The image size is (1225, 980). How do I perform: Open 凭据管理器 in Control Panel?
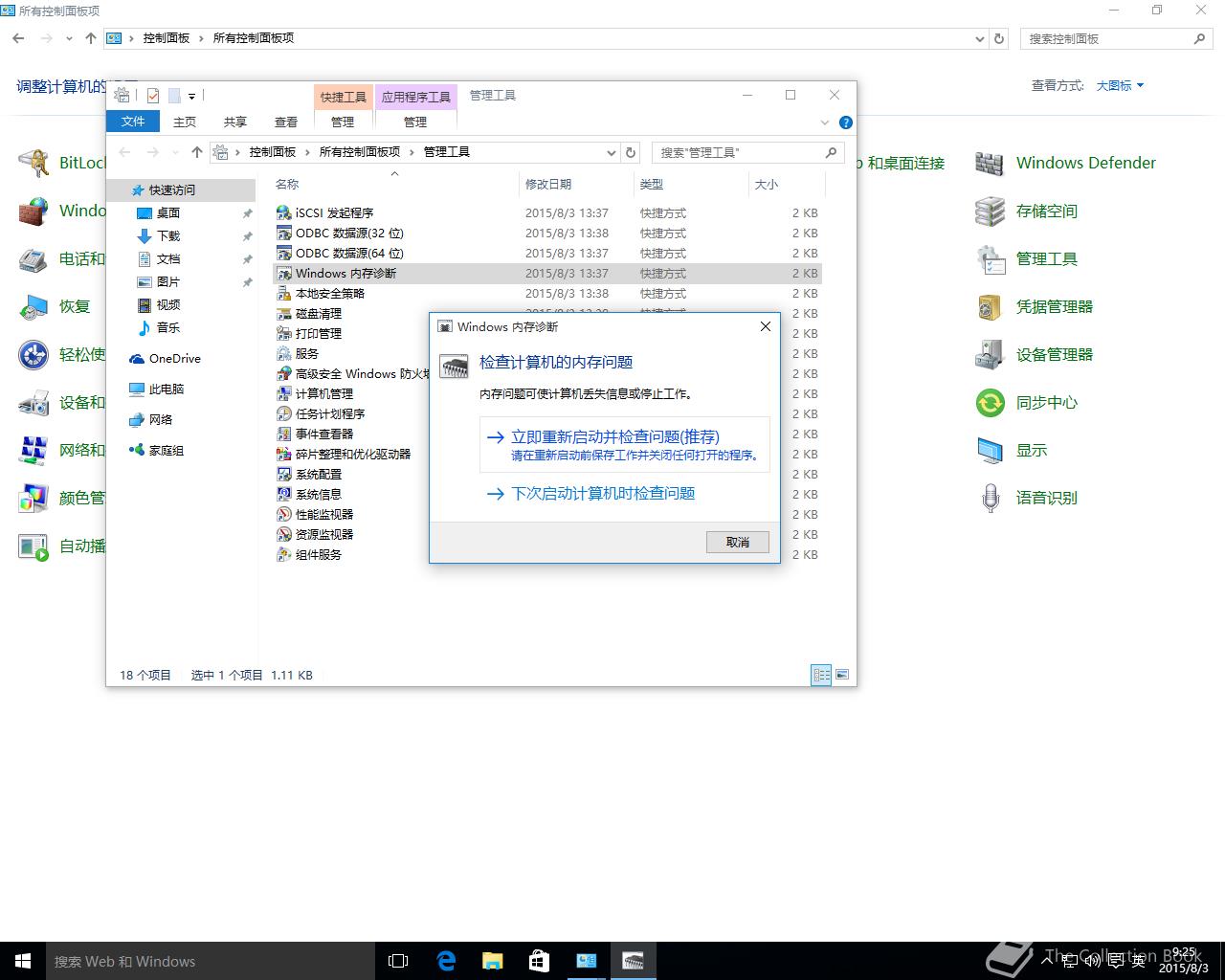point(1035,306)
